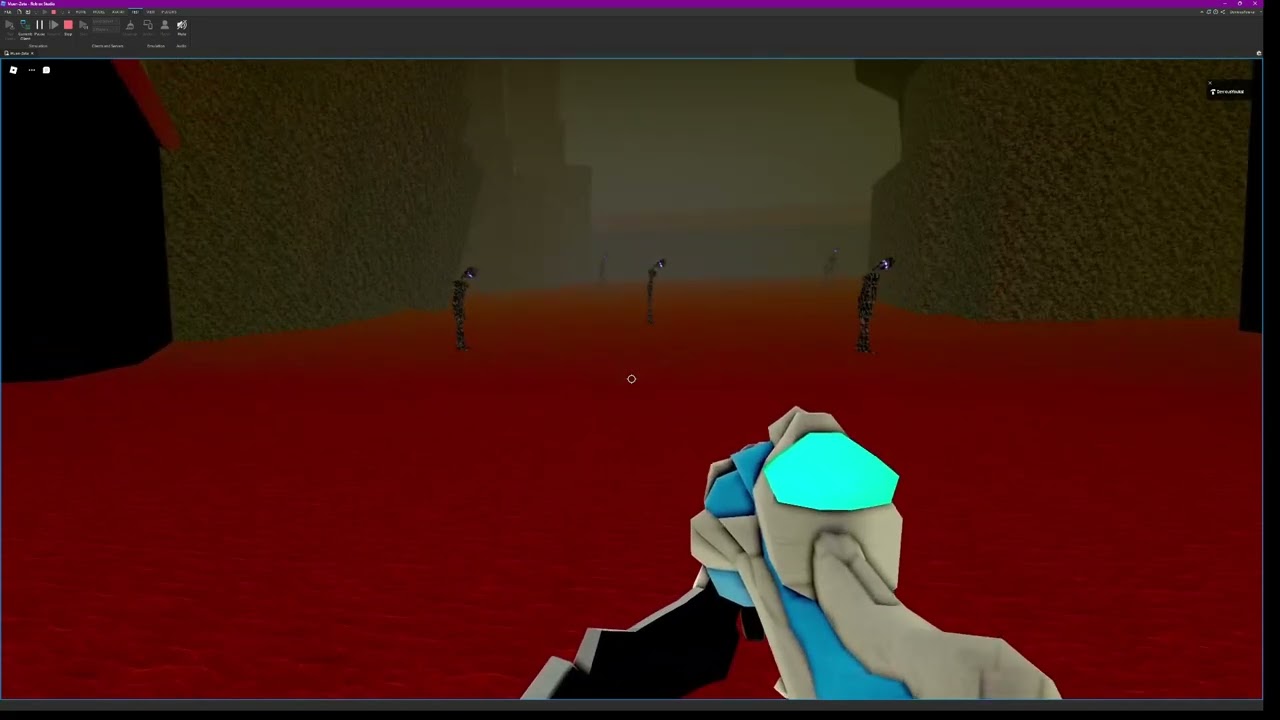Click the icon left of the help button
Image resolution: width=1280 pixels, height=720 pixels.
(x=1209, y=12)
